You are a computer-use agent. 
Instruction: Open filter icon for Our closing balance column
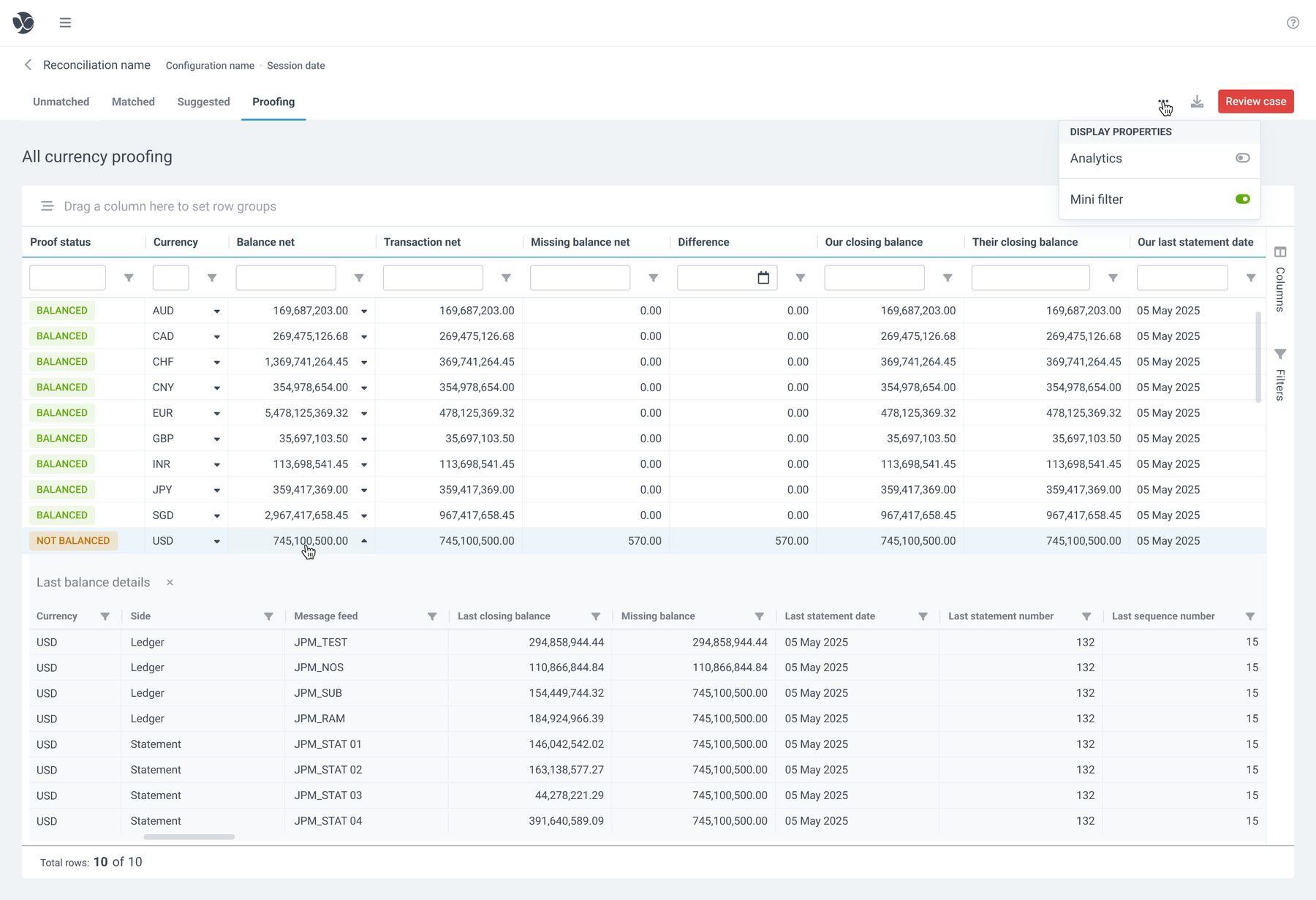(x=948, y=278)
